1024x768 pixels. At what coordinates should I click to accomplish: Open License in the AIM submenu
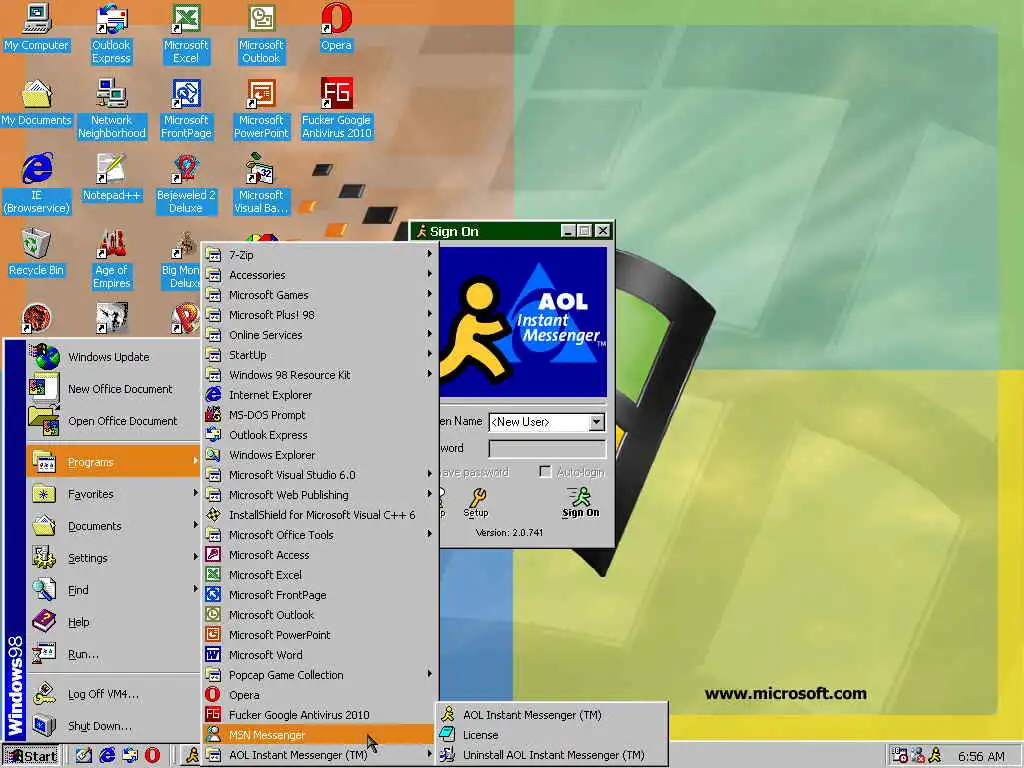[552, 735]
